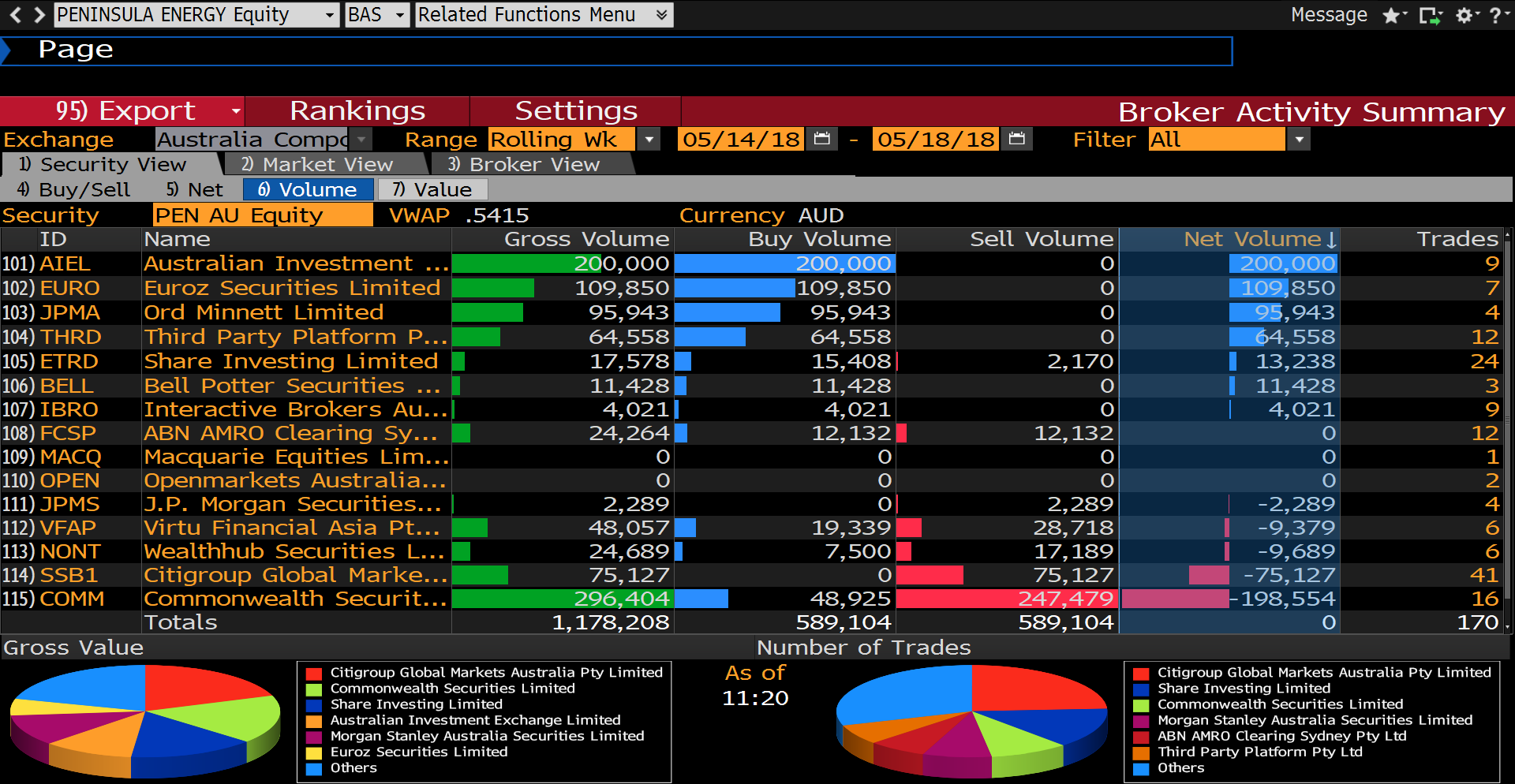The height and width of the screenshot is (784, 1515).
Task: Open the Settings menu
Action: [x=576, y=111]
